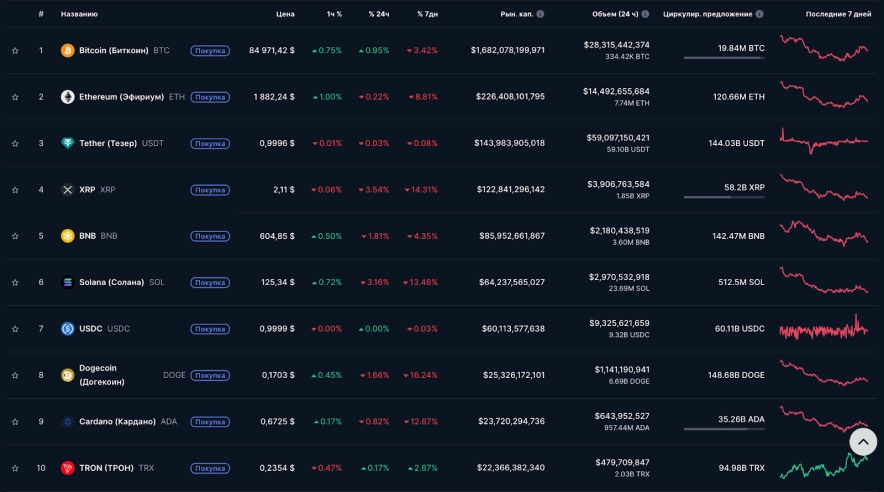Click the XRP coin logo icon
The width and height of the screenshot is (884, 492).
pos(68,190)
